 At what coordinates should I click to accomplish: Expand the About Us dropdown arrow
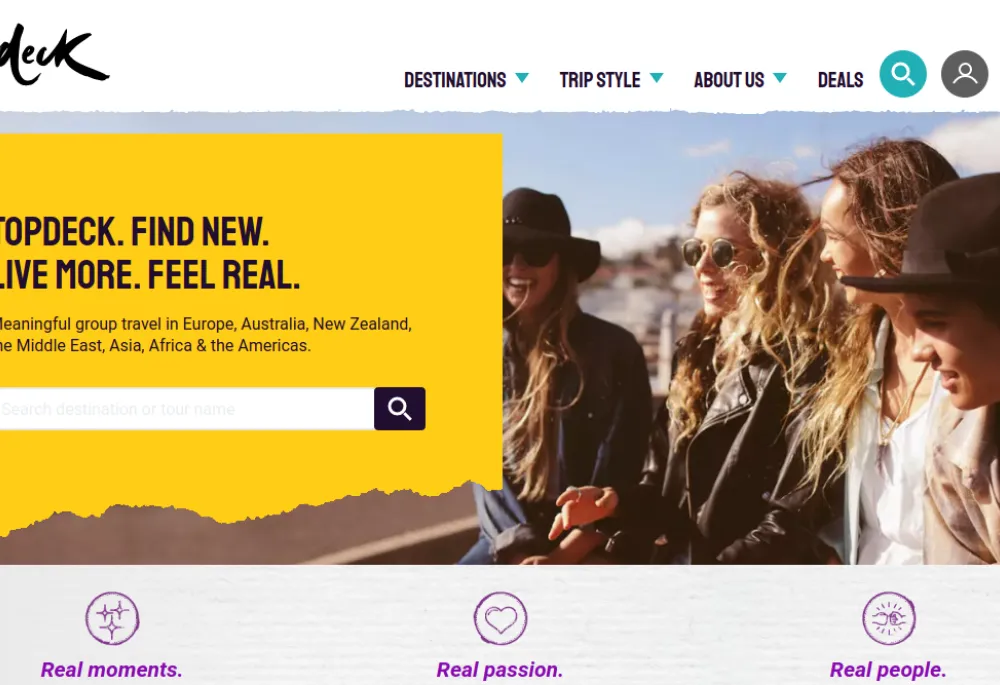pos(779,78)
